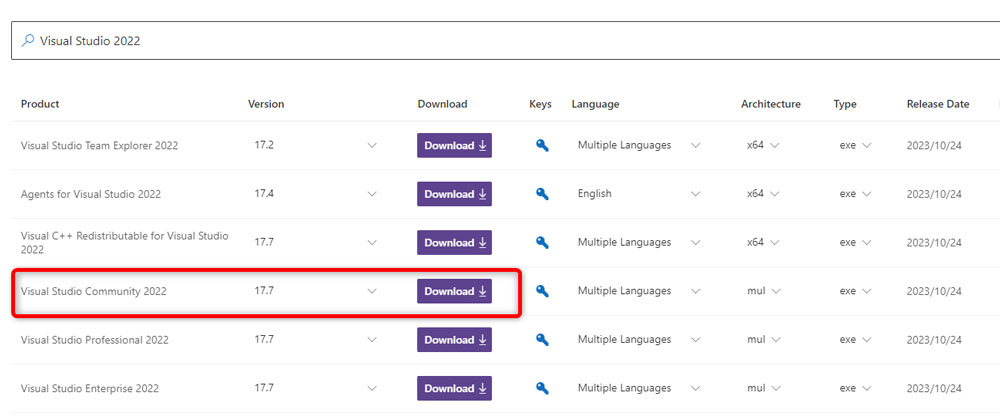
Task: Open keys for Visual Studio Team Explorer 2022
Action: point(542,146)
